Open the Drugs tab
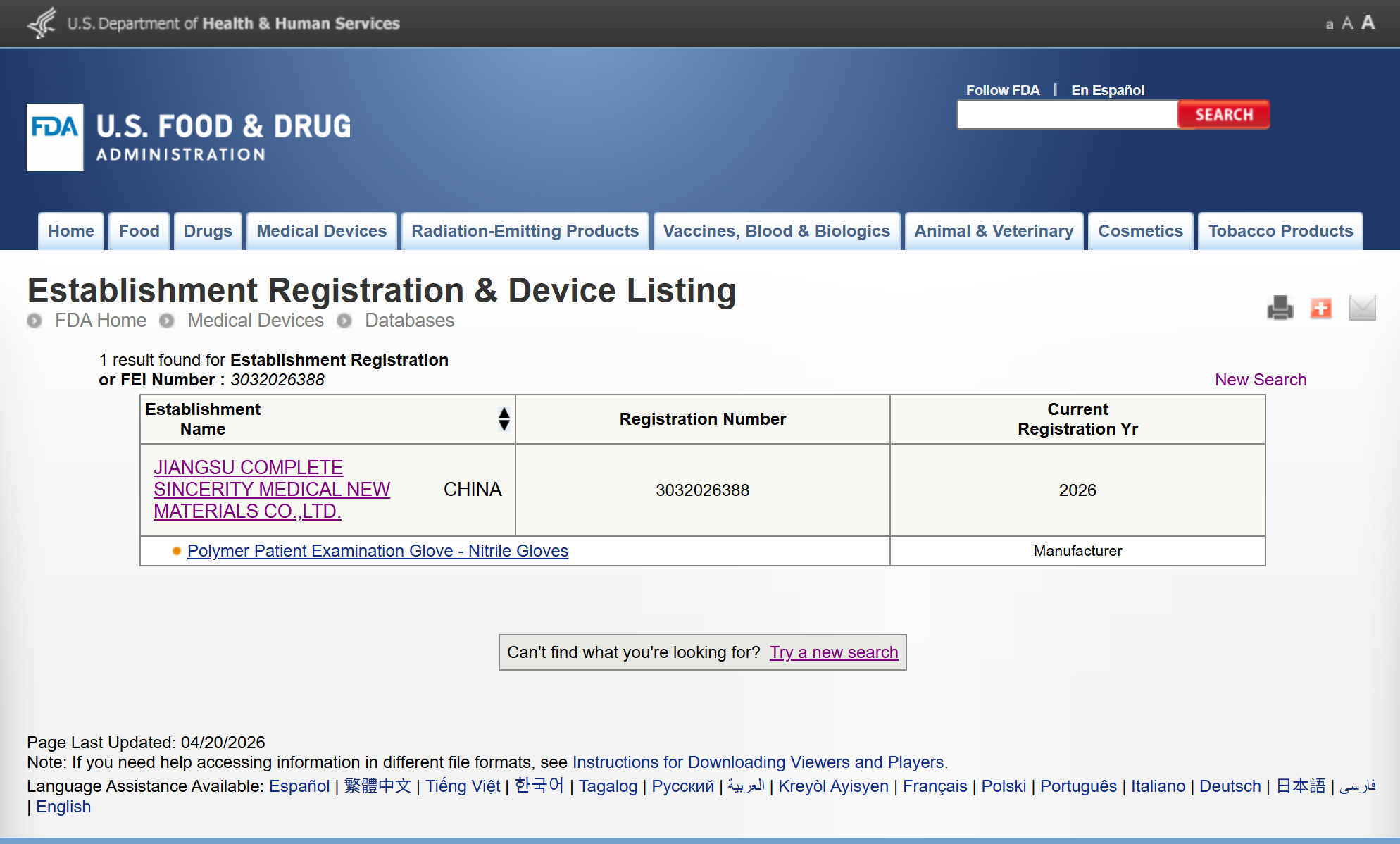This screenshot has height=844, width=1400. pos(208,231)
